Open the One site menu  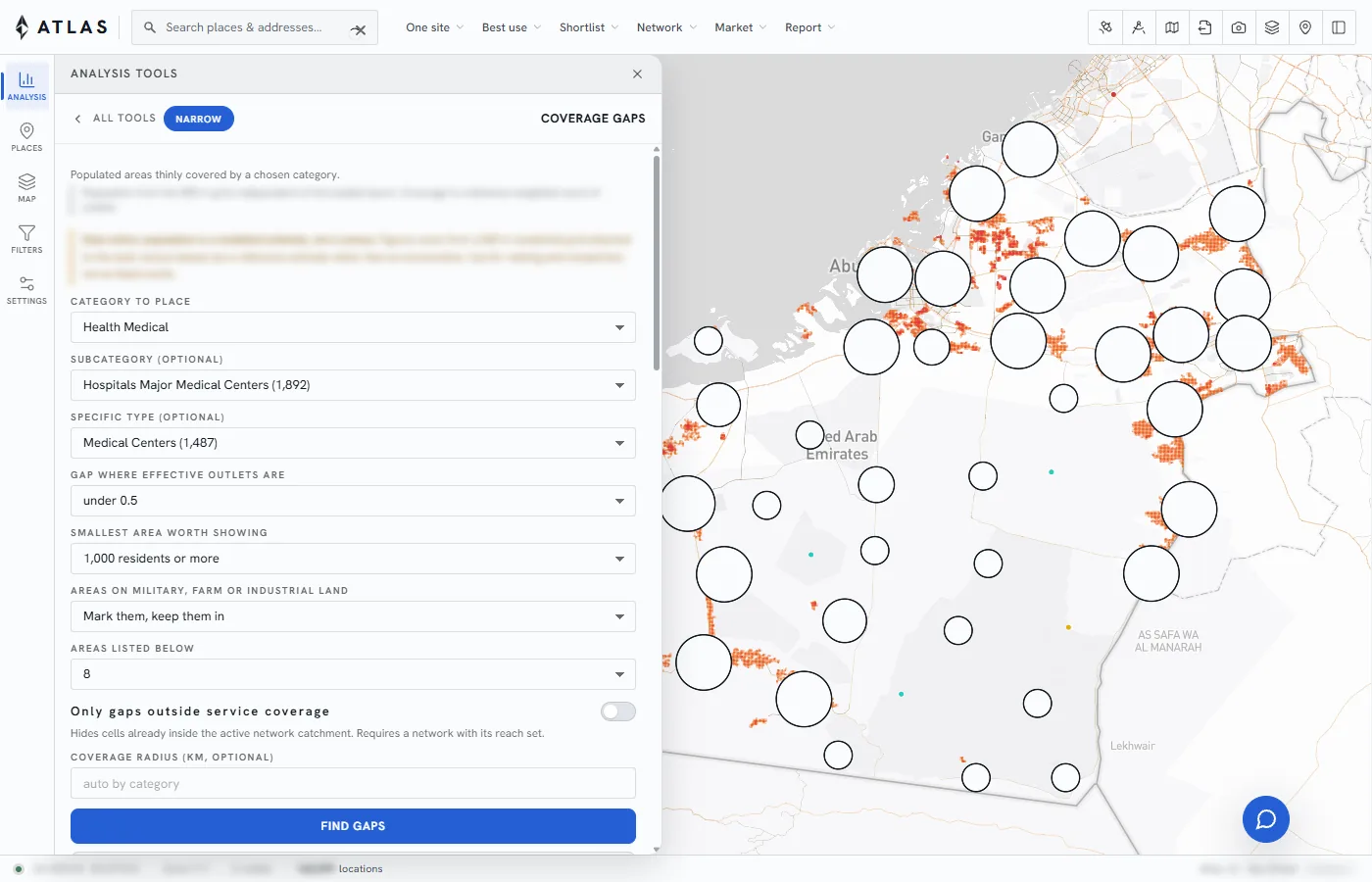[434, 27]
